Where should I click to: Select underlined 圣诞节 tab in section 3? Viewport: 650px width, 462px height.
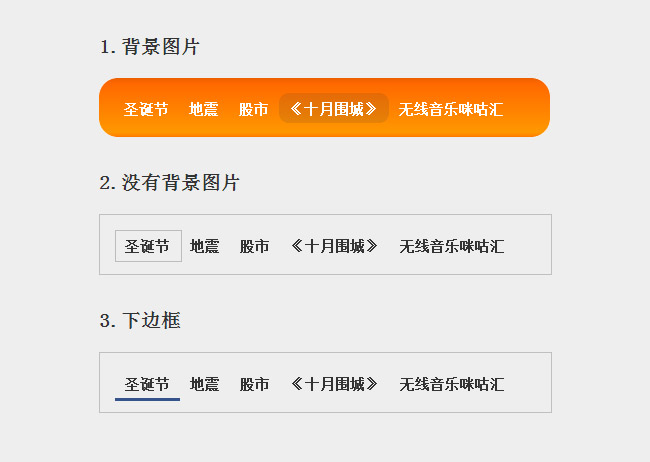(147, 384)
